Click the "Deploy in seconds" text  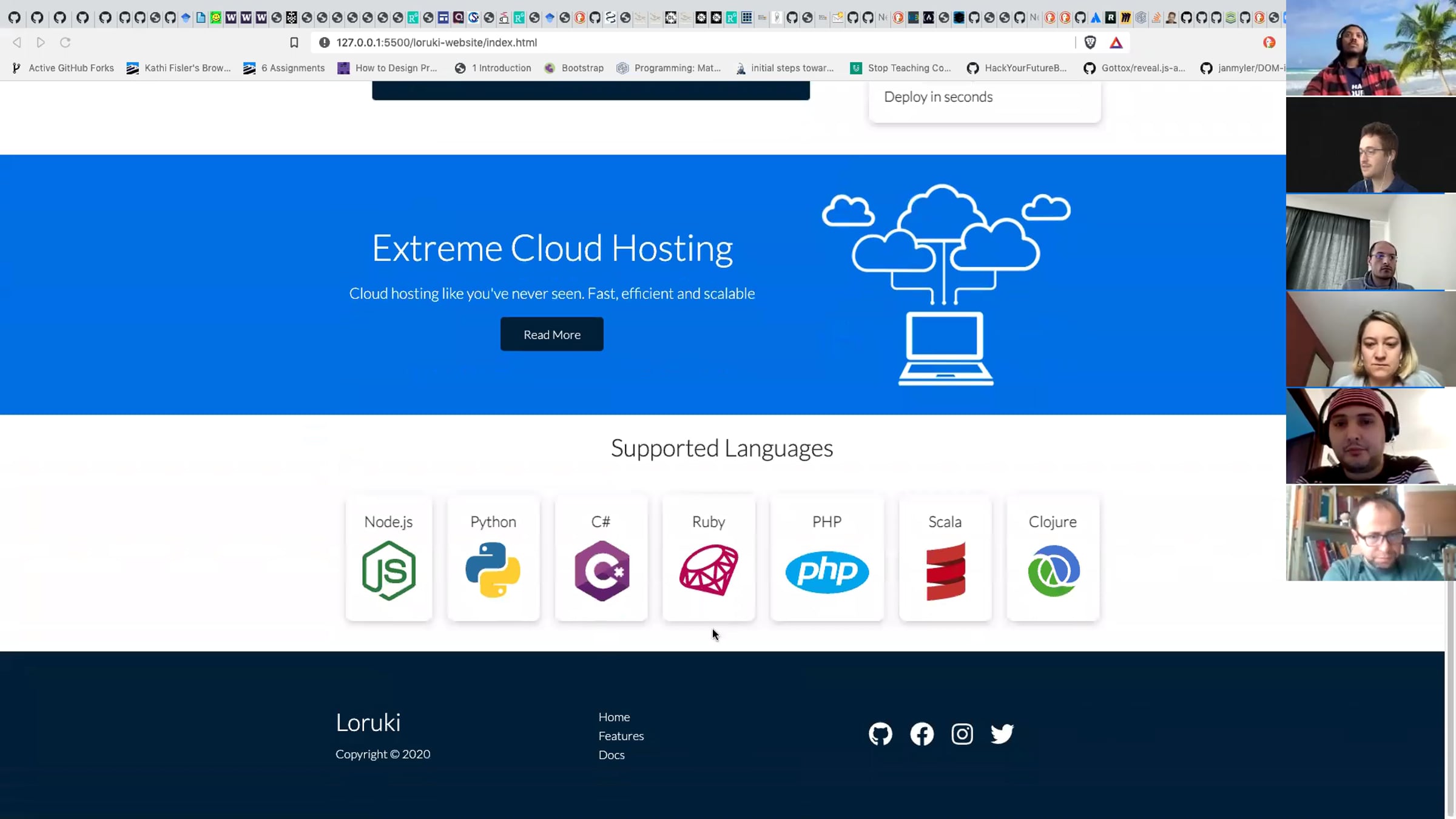(939, 97)
